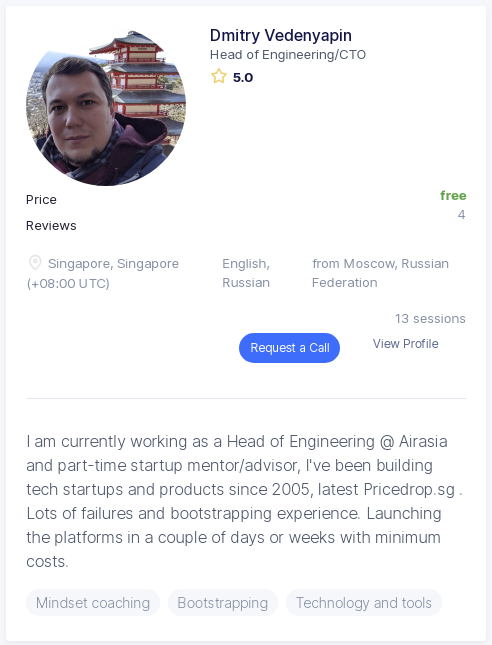The width and height of the screenshot is (492, 645).
Task: Open the View Profile link
Action: [405, 344]
